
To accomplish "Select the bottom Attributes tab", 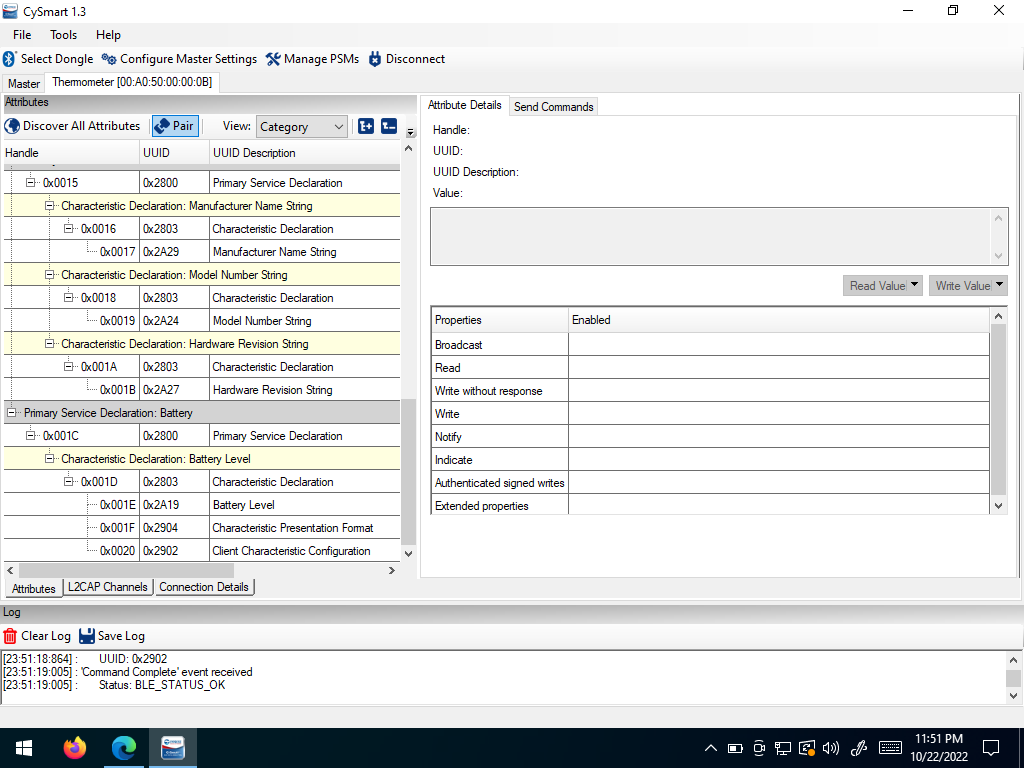I will pos(34,588).
